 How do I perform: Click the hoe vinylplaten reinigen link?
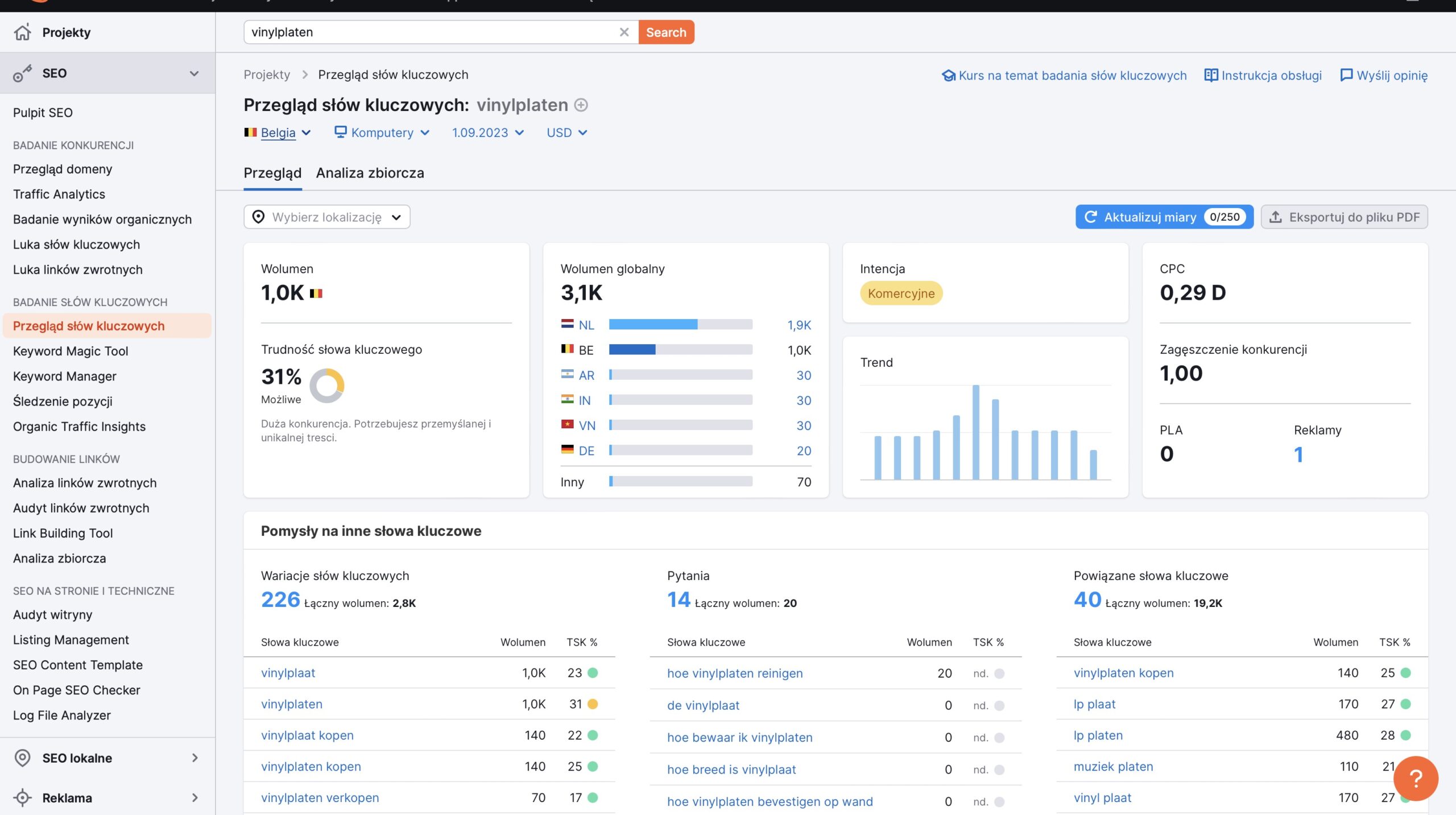pos(735,673)
